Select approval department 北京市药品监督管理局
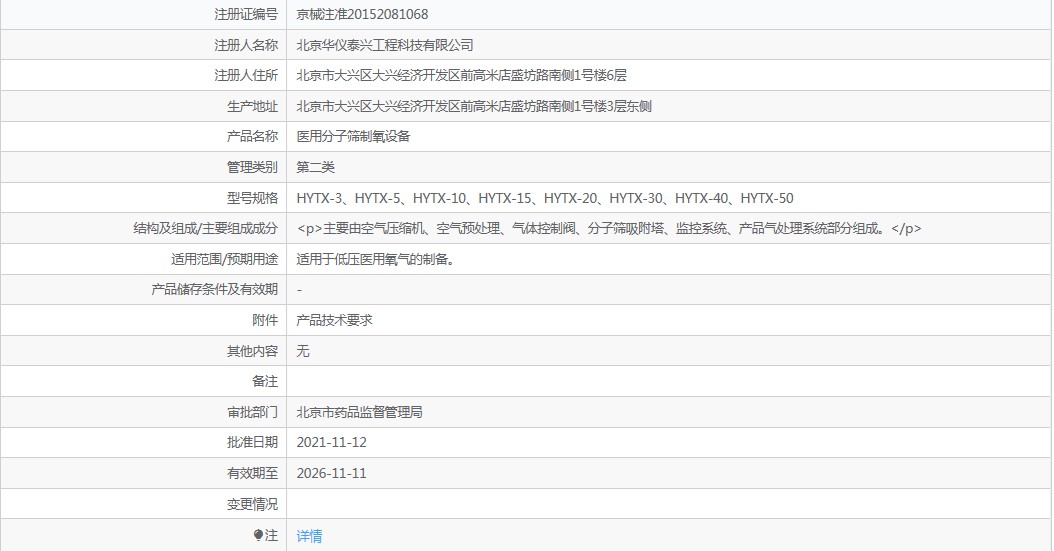This screenshot has height=551, width=1054. (x=360, y=412)
